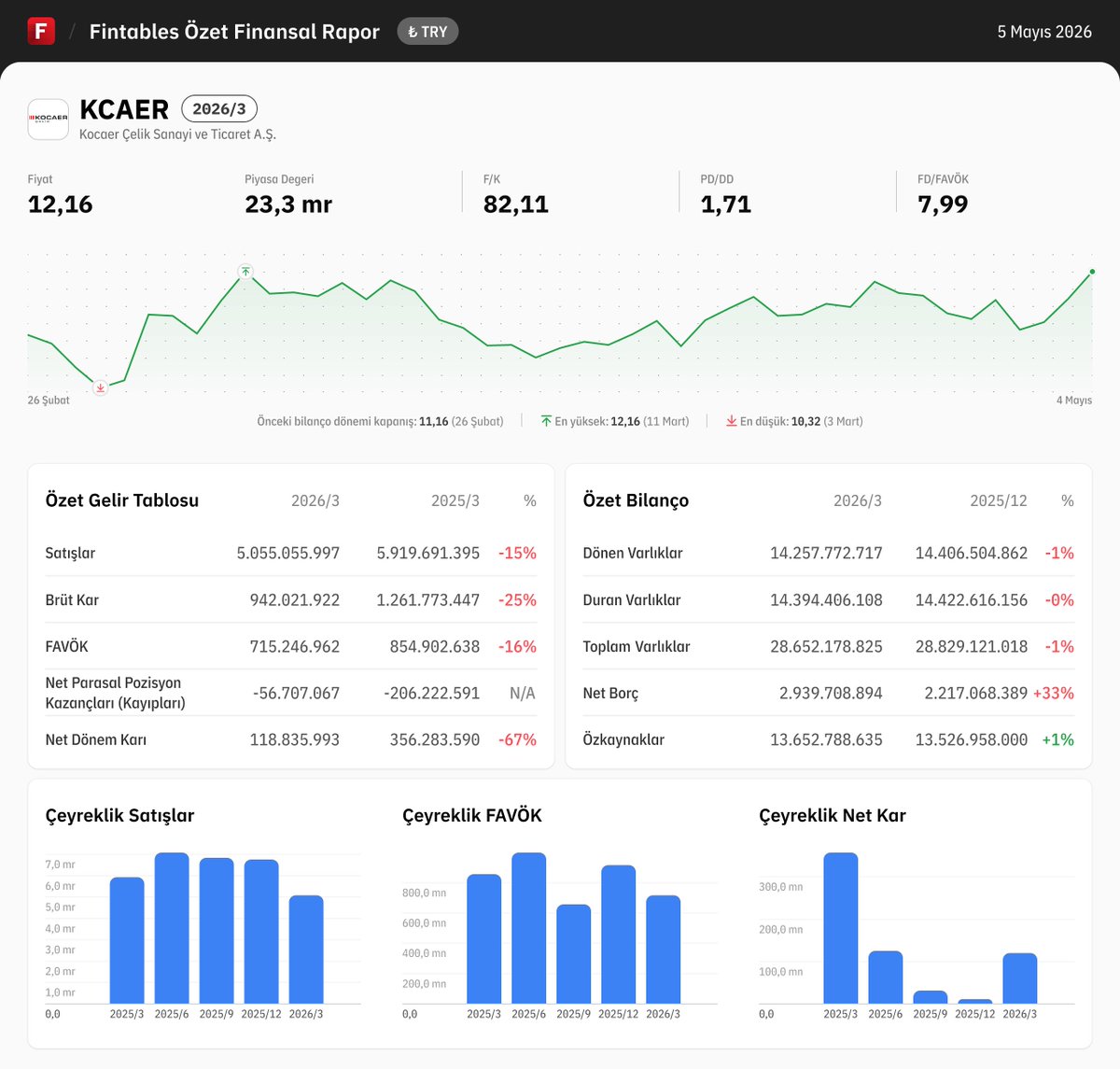Click the 2025/3 bar in Çeyreklik Net Kar
1120x1069 pixels.
click(841, 928)
